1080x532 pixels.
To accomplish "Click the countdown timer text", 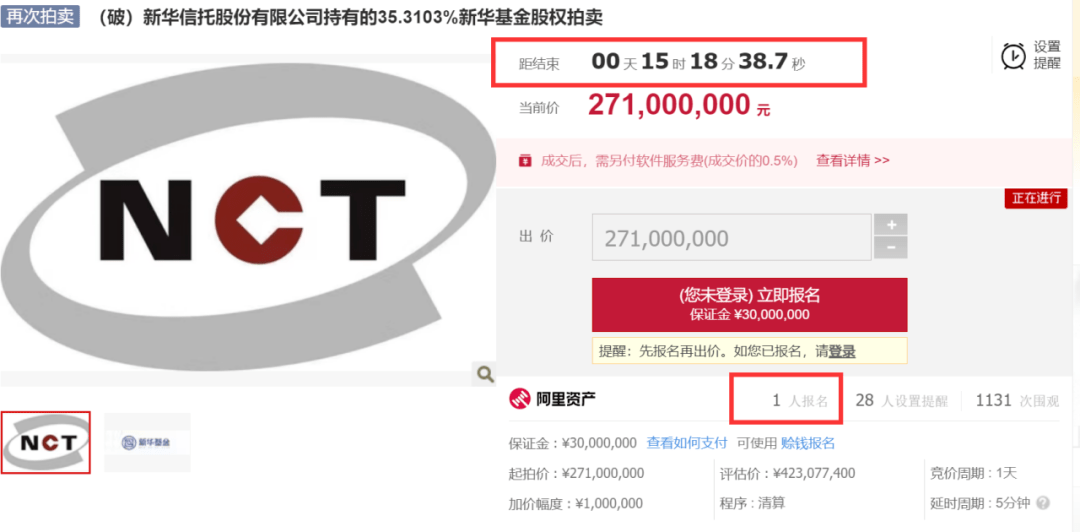I will (x=698, y=63).
